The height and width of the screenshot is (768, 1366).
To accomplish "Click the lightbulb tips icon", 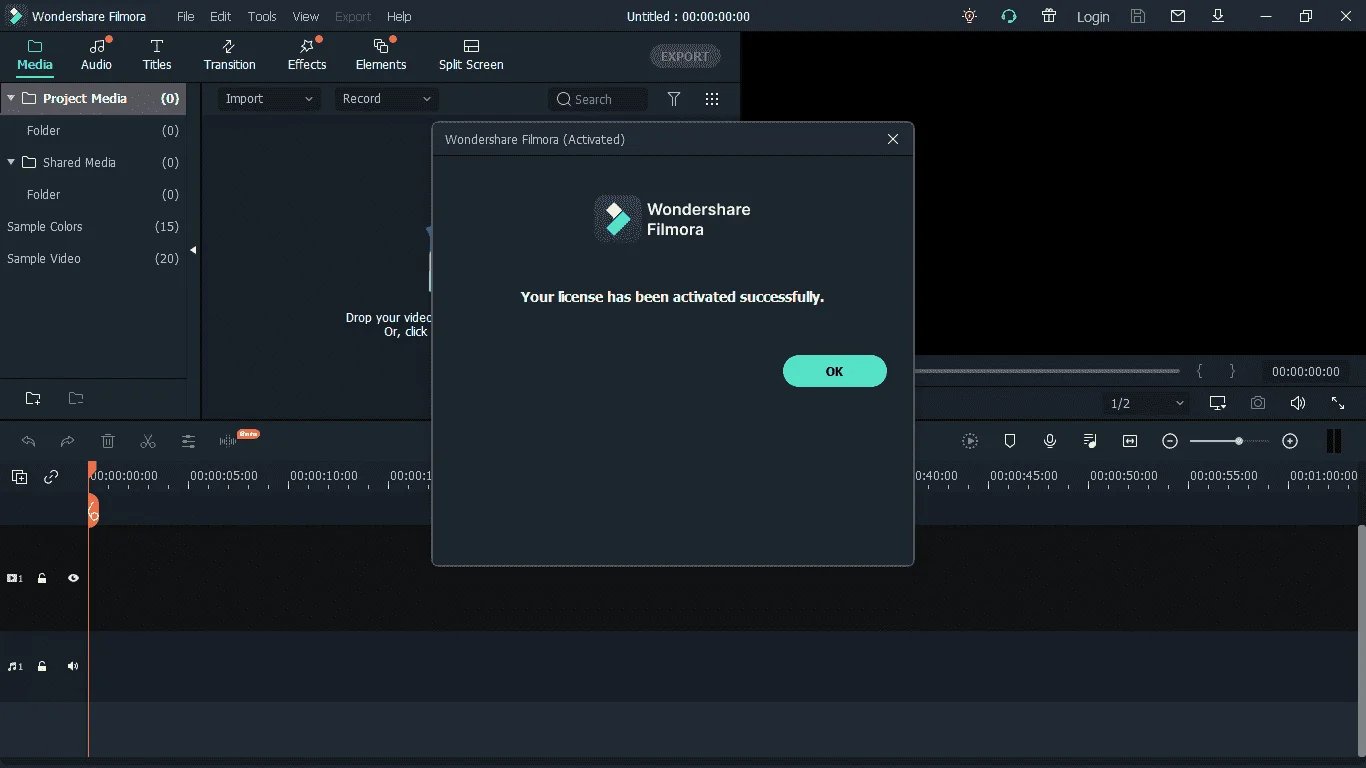I will pos(969,16).
